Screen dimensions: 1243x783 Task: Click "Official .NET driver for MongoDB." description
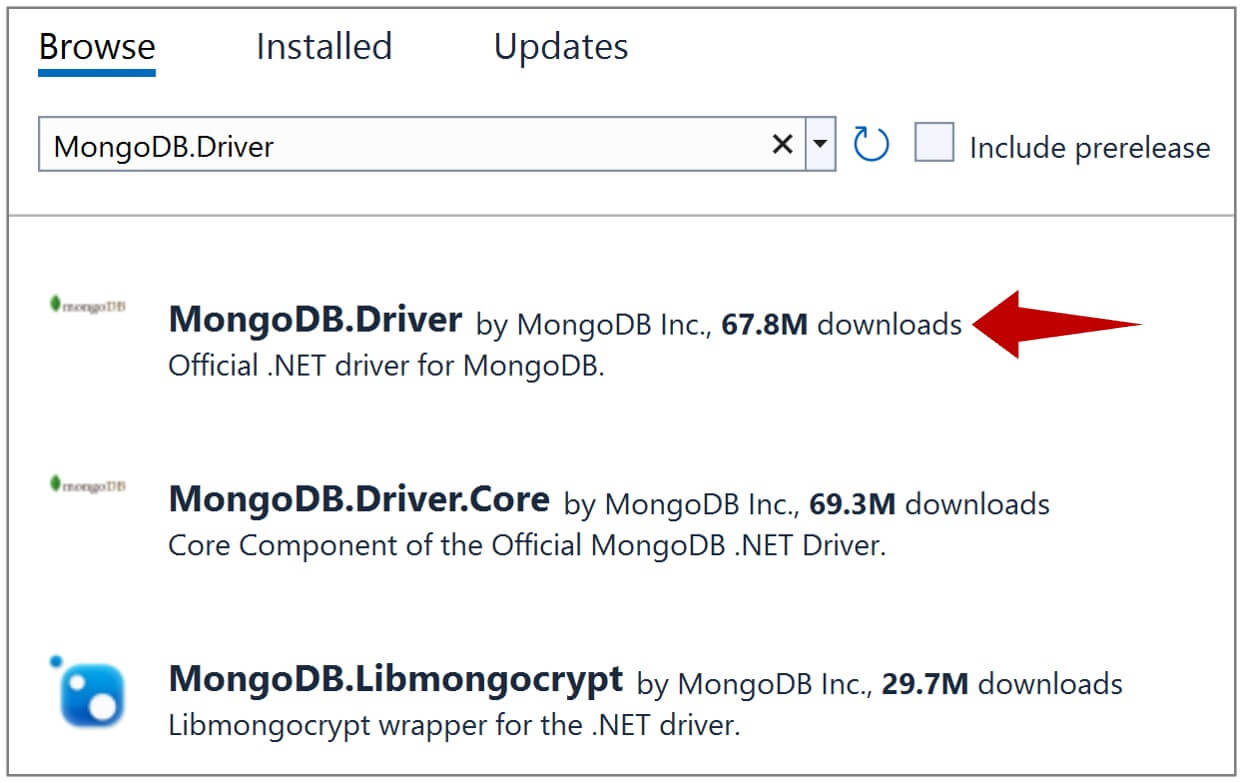coord(387,366)
